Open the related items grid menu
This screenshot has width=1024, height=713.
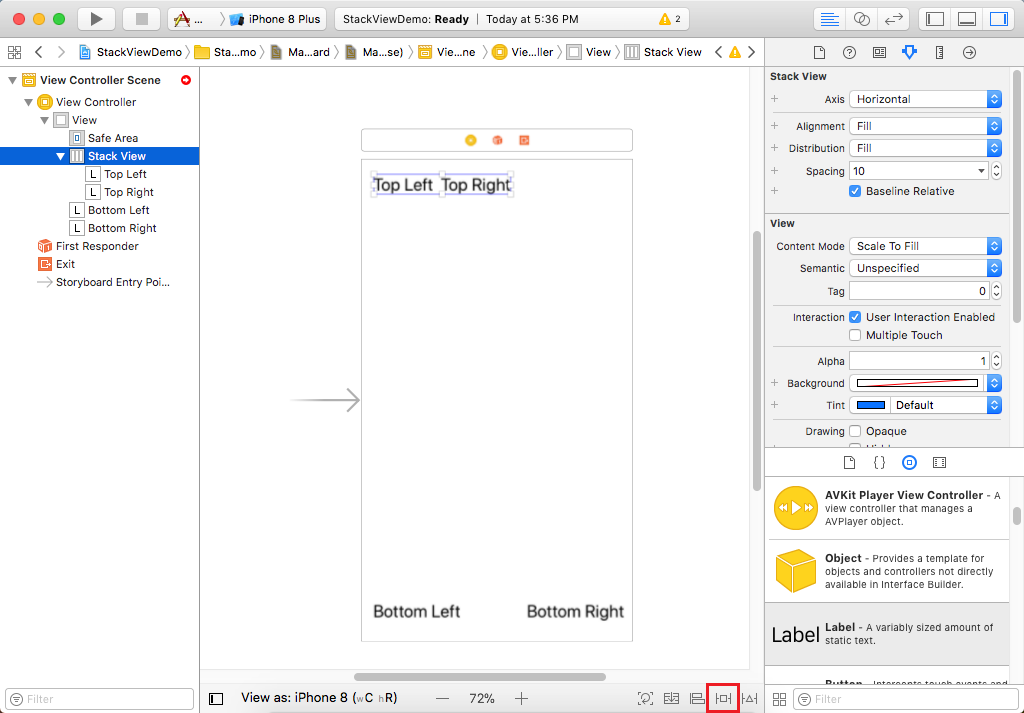[14, 52]
